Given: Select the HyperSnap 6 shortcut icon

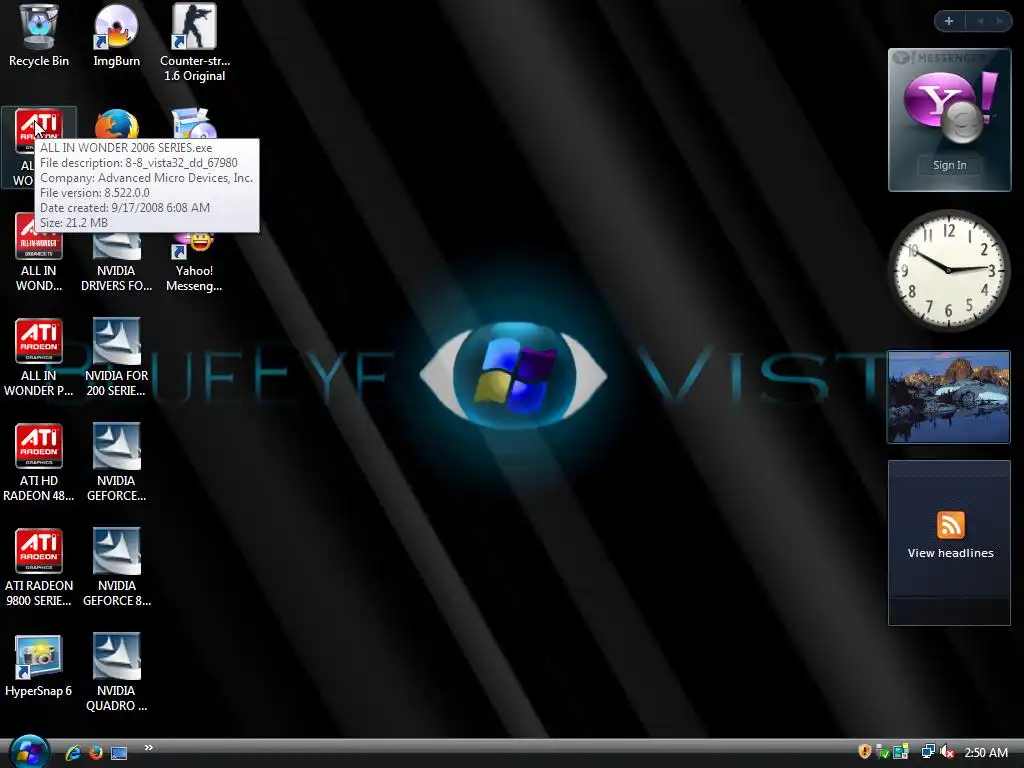Looking at the screenshot, I should [x=39, y=665].
